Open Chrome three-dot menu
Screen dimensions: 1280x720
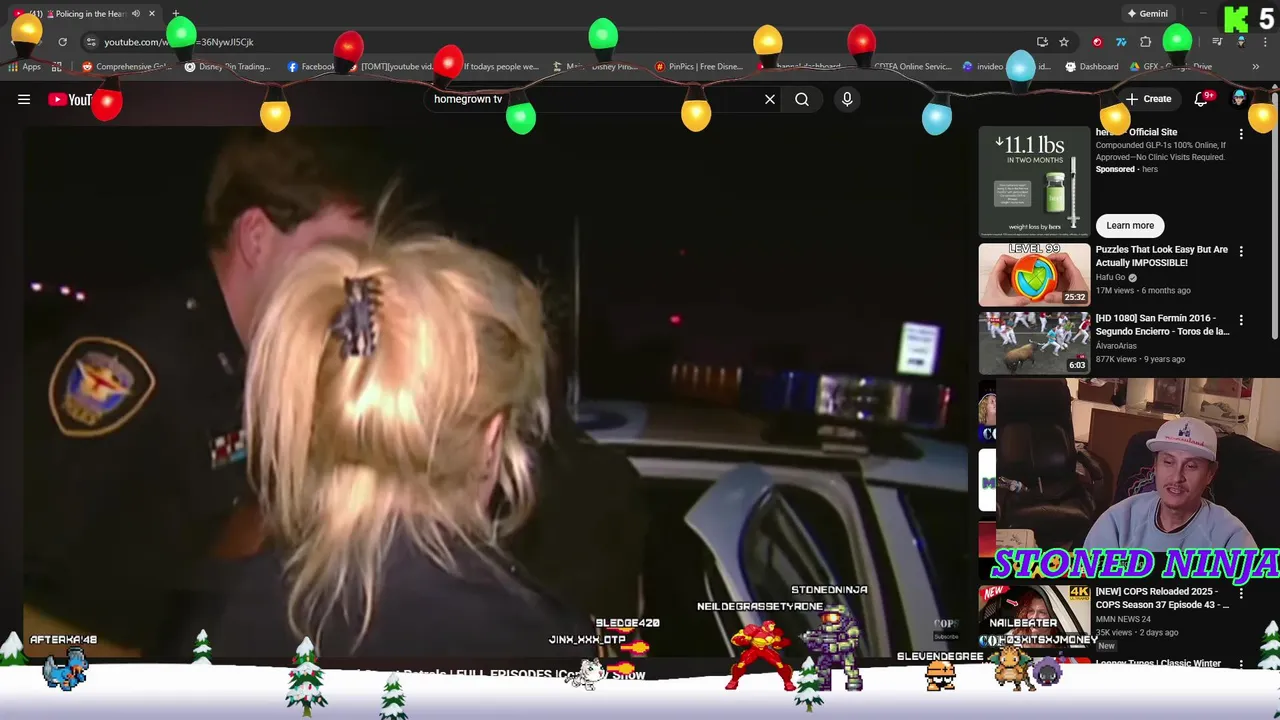coord(1265,42)
